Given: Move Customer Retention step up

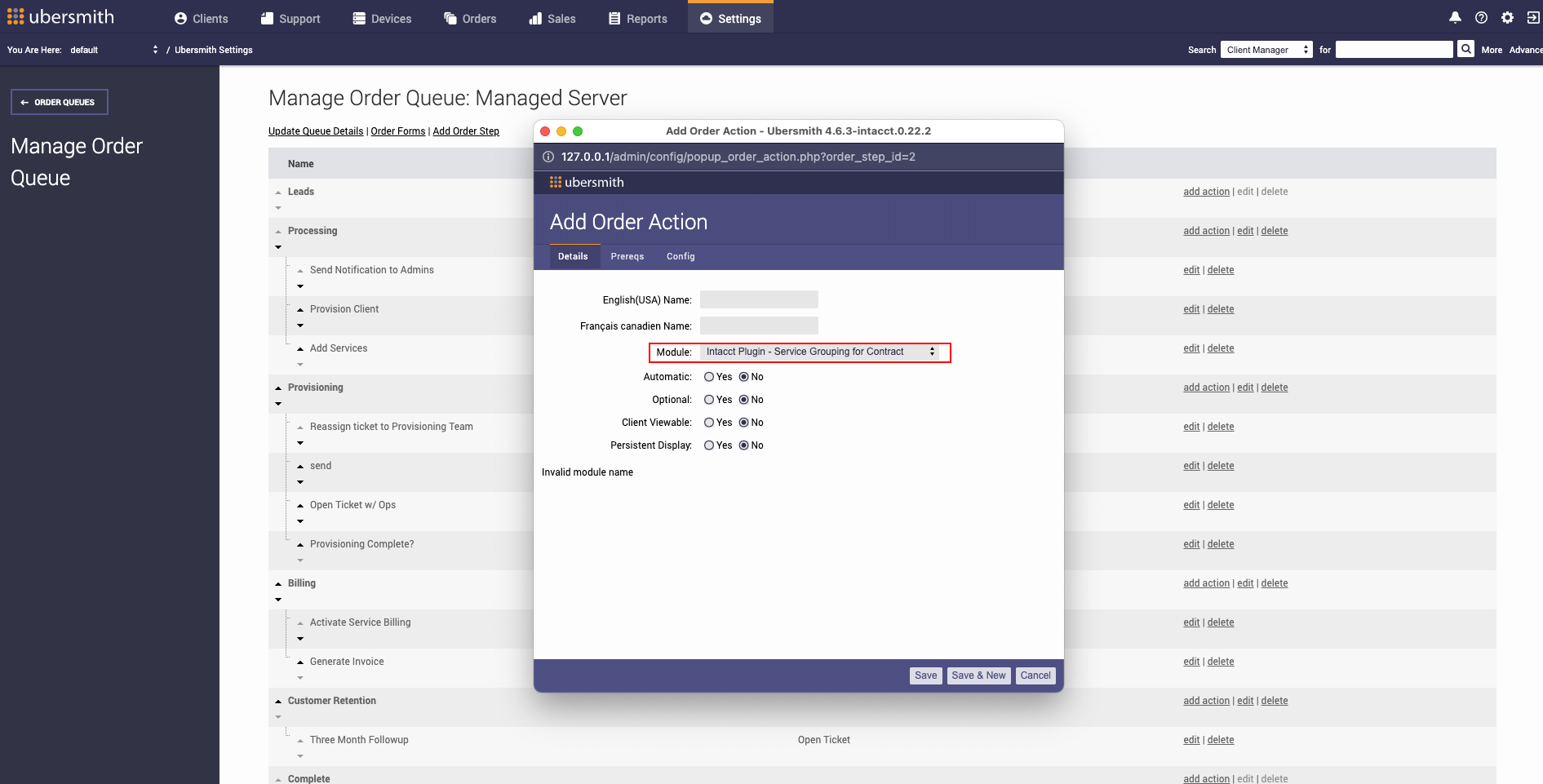Looking at the screenshot, I should coord(278,702).
